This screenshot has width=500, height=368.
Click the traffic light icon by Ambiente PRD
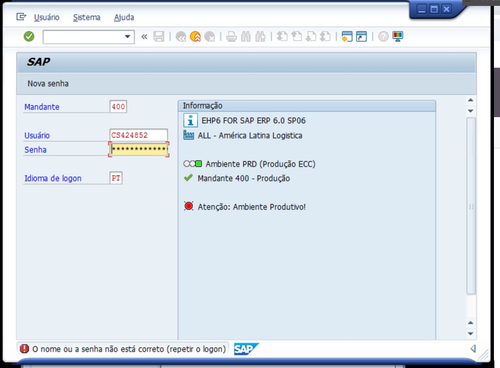coord(193,164)
